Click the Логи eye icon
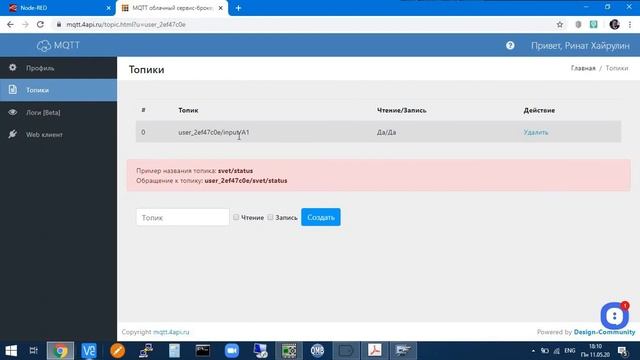This screenshot has height=360, width=640. [x=13, y=112]
